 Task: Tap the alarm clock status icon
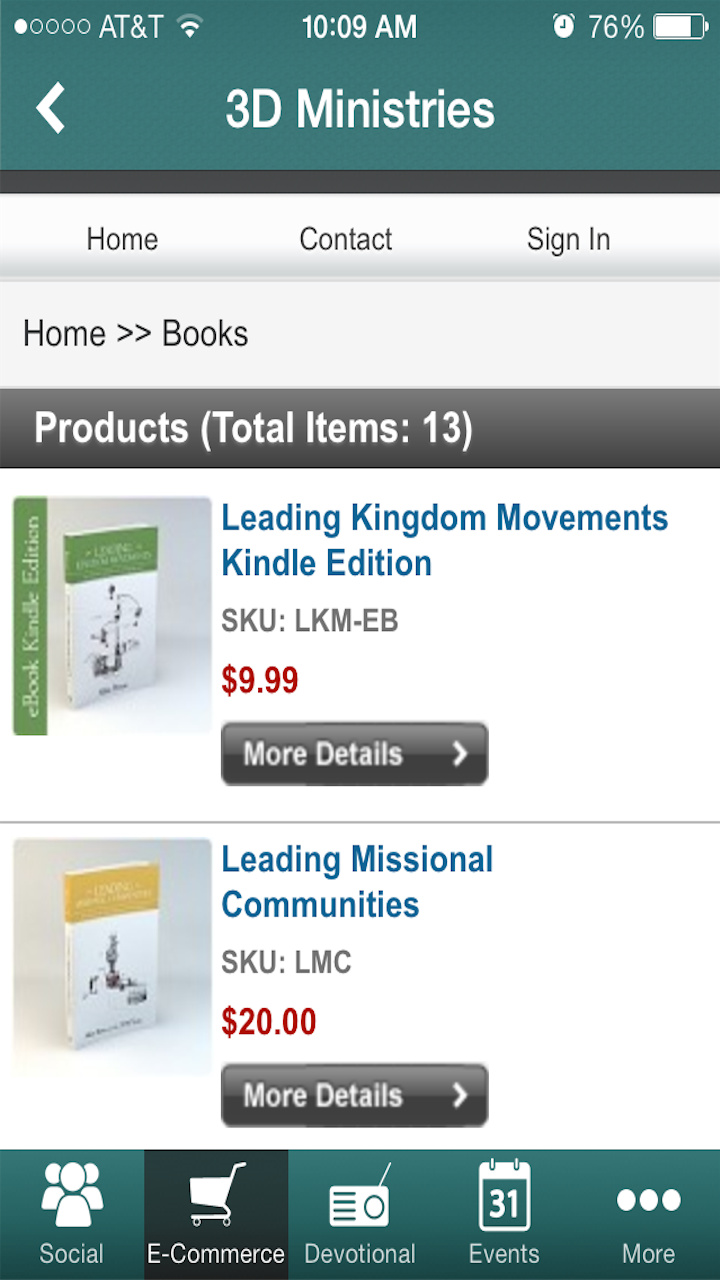(564, 26)
